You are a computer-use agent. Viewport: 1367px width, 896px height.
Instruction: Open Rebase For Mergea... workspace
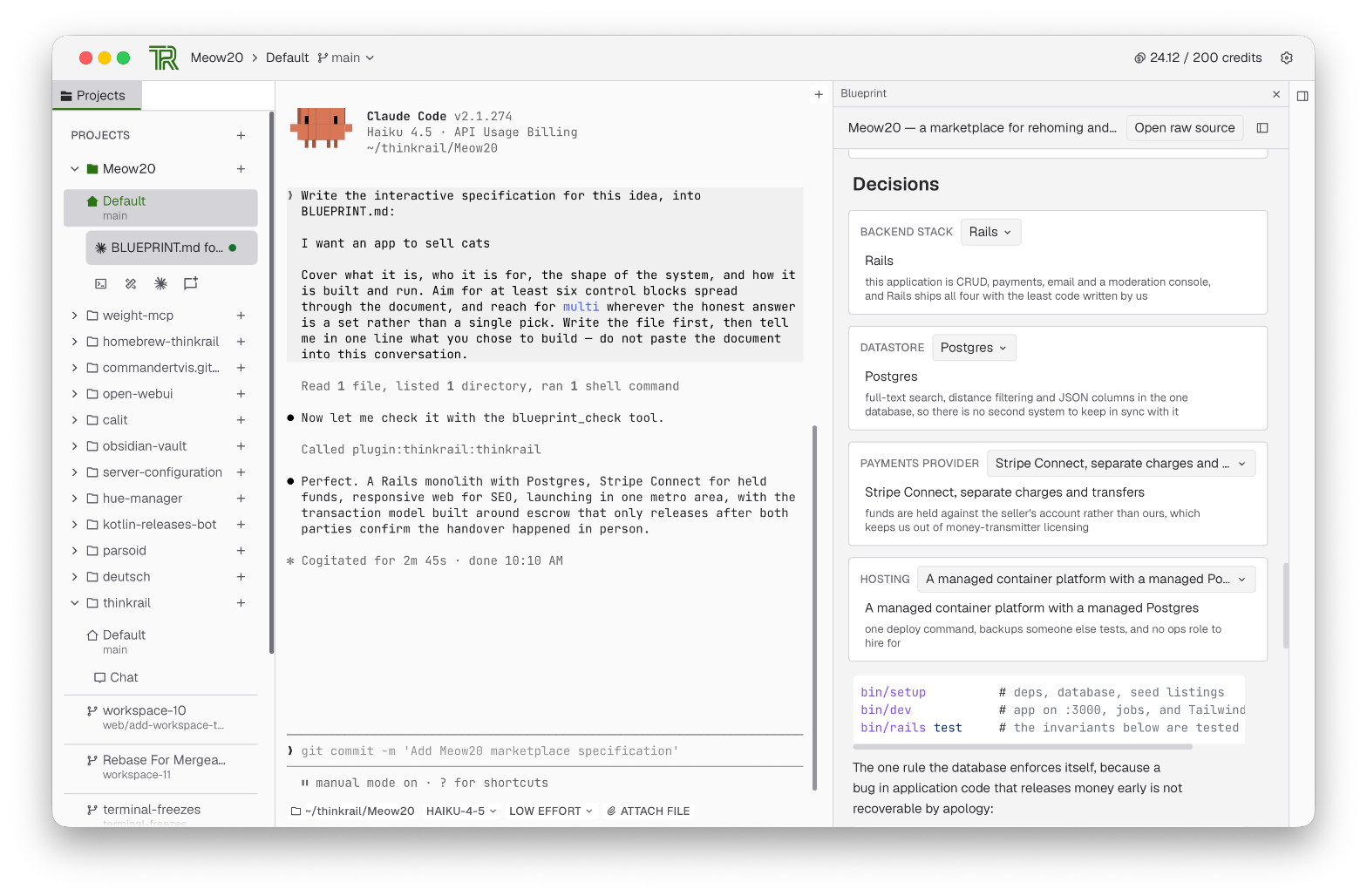pyautogui.click(x=160, y=767)
